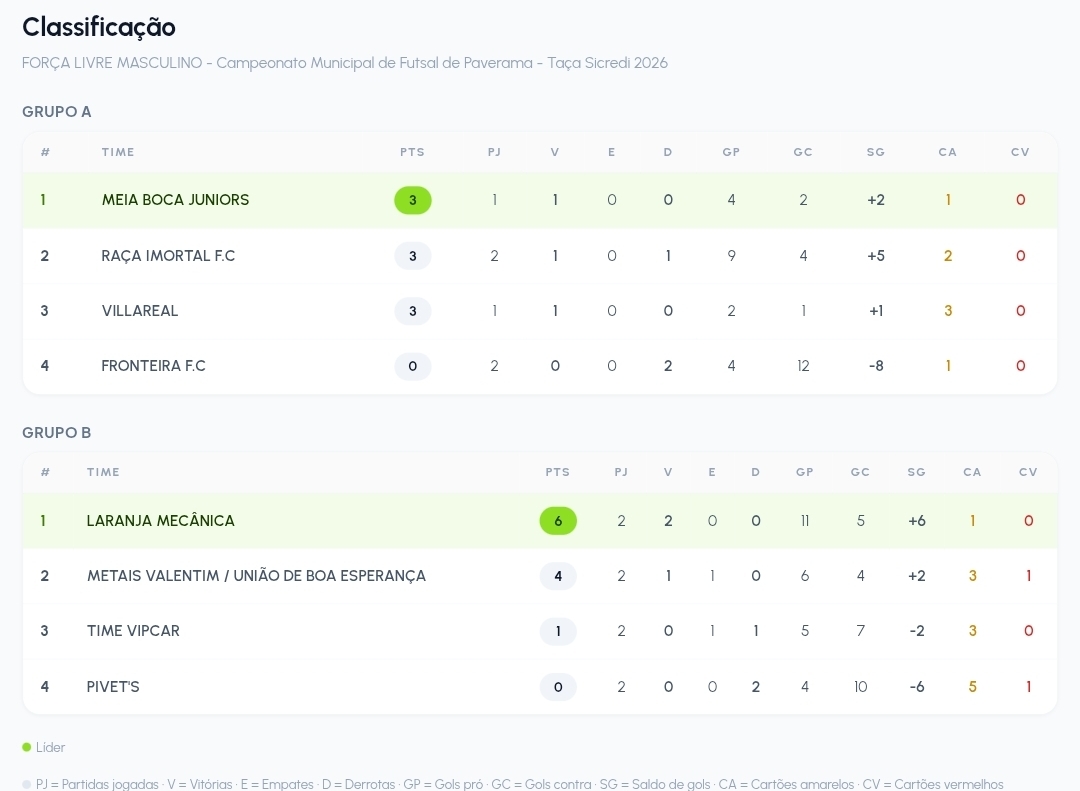The height and width of the screenshot is (791, 1080).
Task: Click the PTS column header in Grupo A
Action: tap(413, 152)
